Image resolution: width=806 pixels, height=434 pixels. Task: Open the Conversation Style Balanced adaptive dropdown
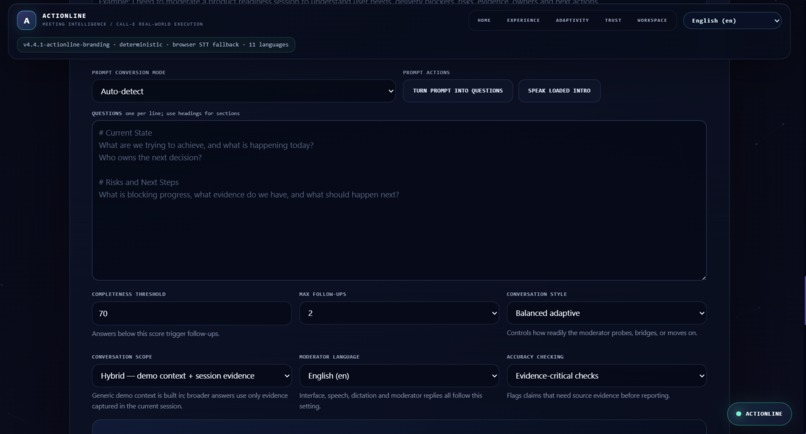(x=607, y=313)
